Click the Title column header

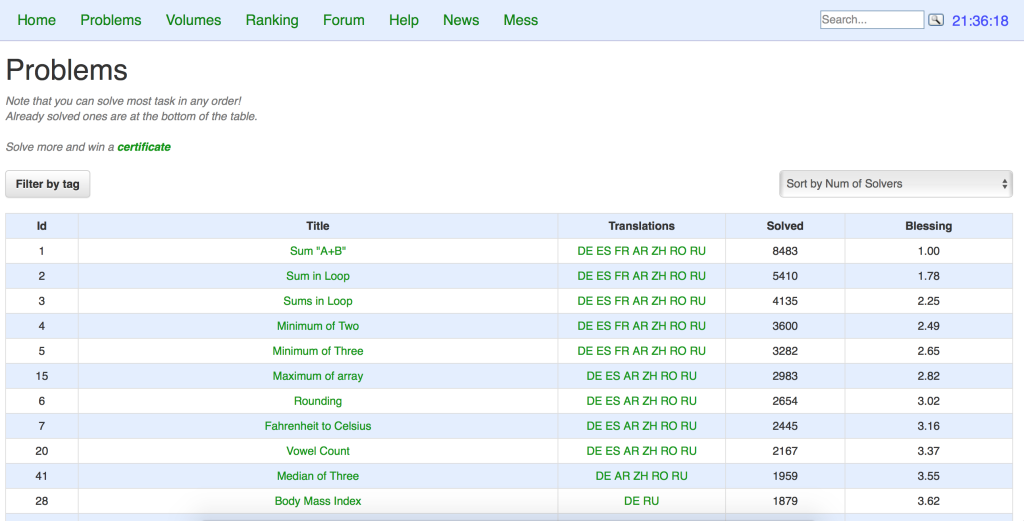[318, 226]
